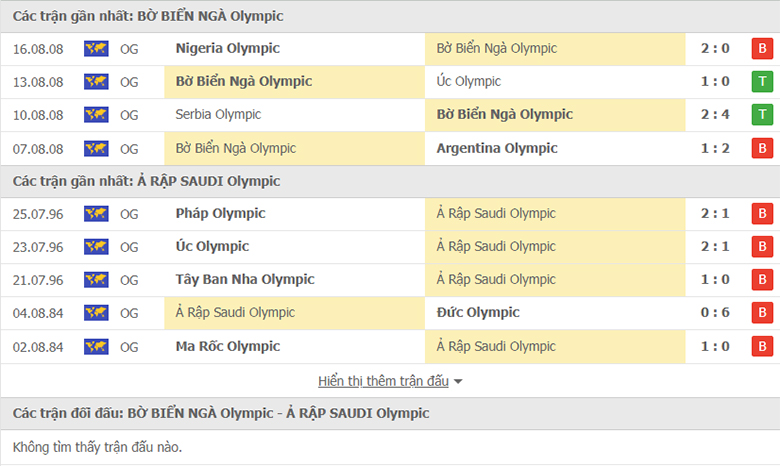Click red B badge for Úc Olympic 2:1 match

click(x=762, y=247)
